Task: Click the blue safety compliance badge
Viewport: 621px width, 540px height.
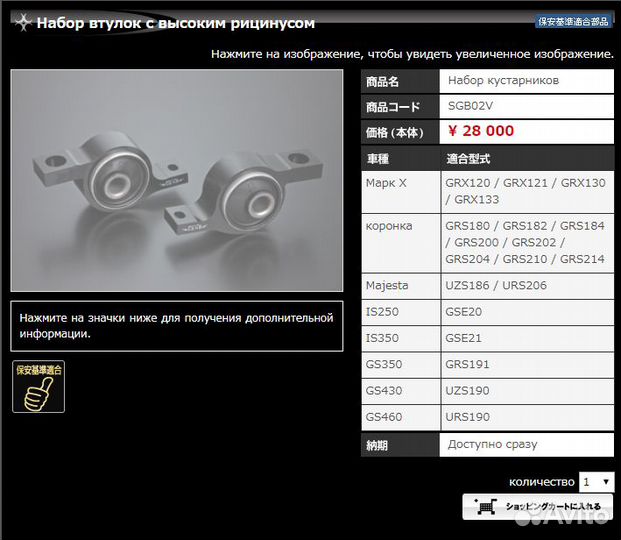Action: click(573, 21)
